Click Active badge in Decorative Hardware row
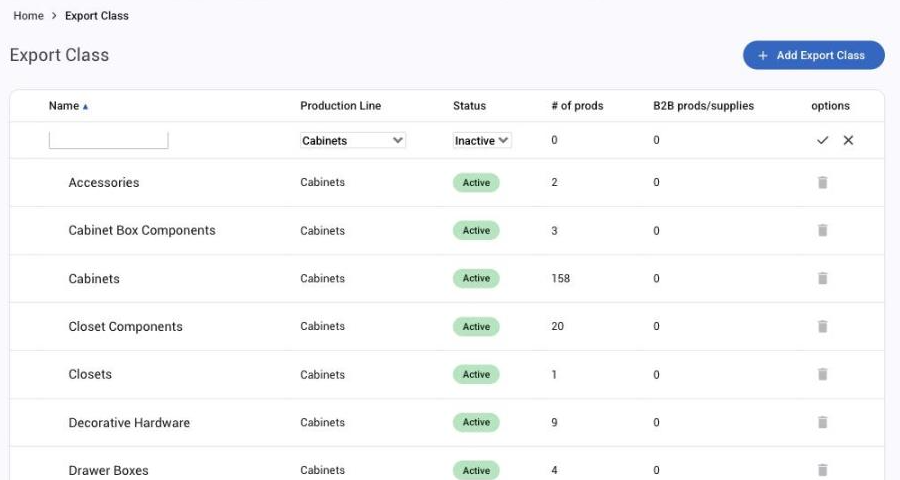 pos(476,422)
